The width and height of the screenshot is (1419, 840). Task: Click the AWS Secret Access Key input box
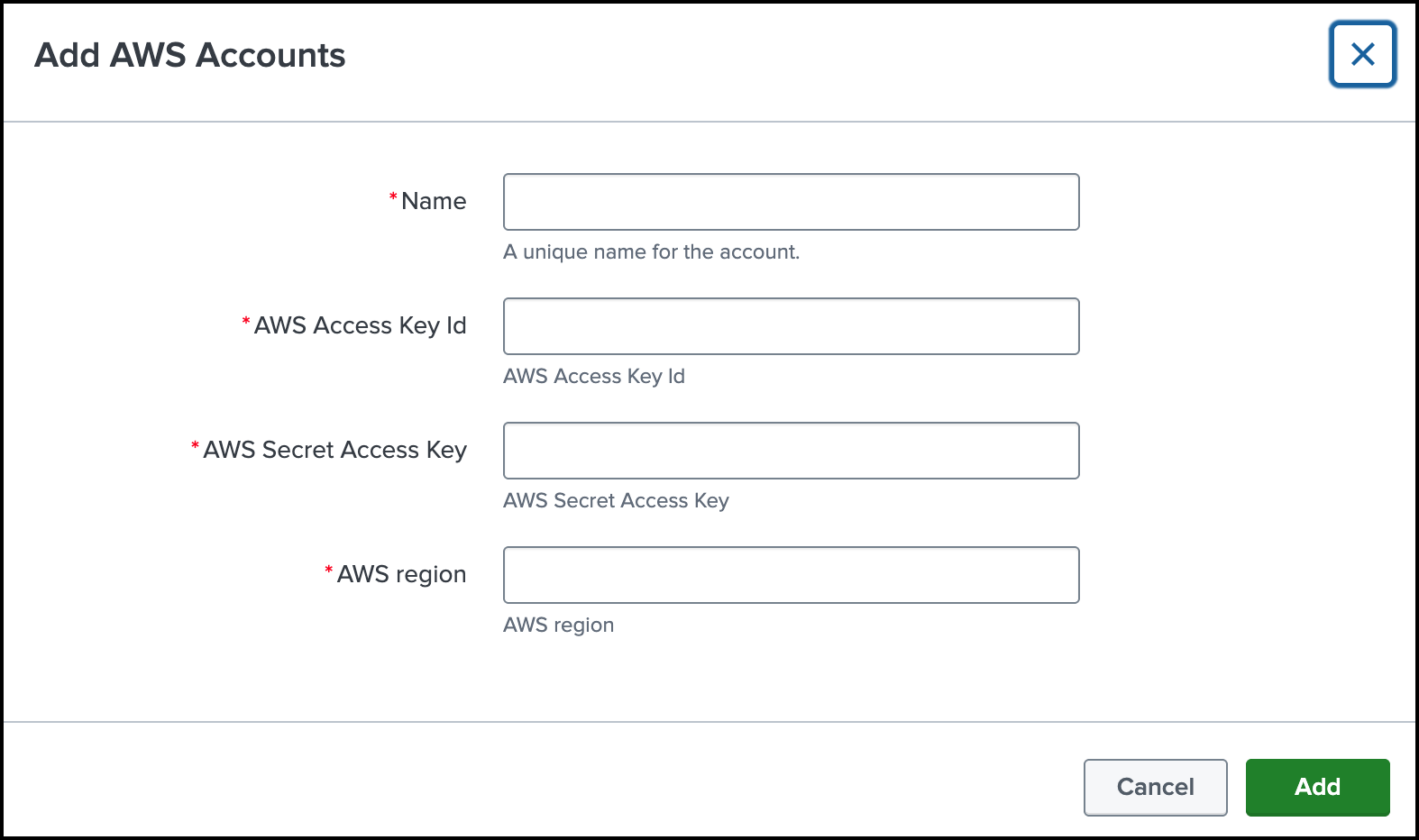tap(791, 451)
